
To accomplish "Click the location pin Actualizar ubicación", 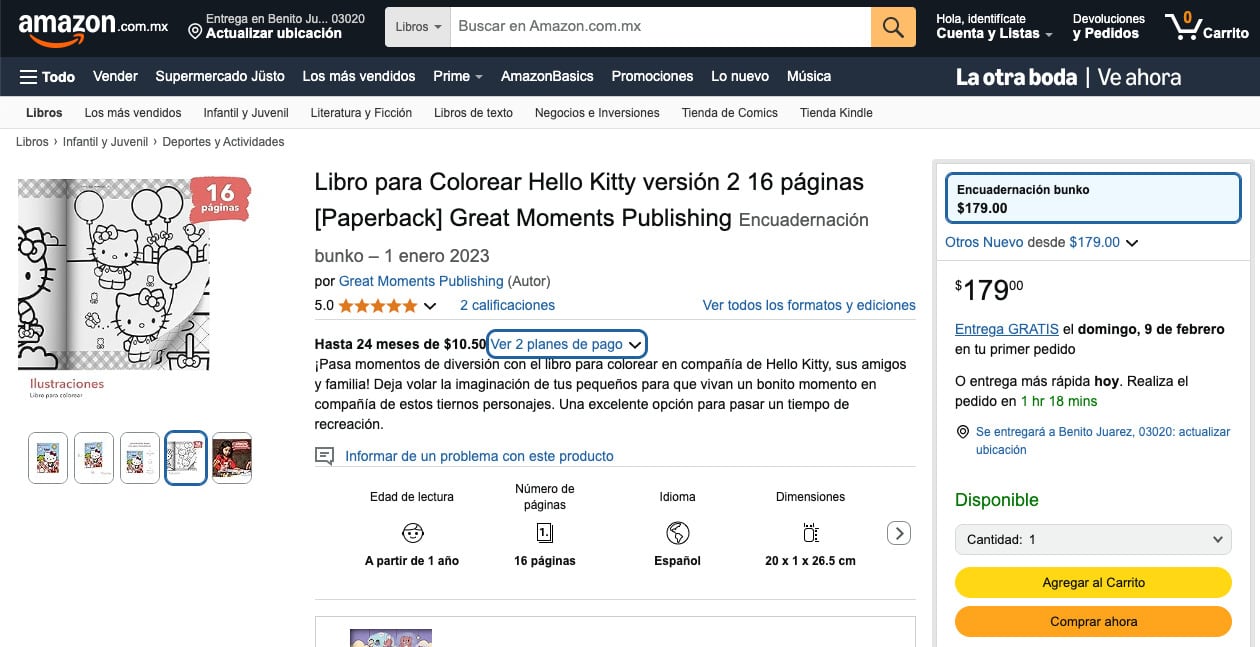I will click(x=265, y=27).
